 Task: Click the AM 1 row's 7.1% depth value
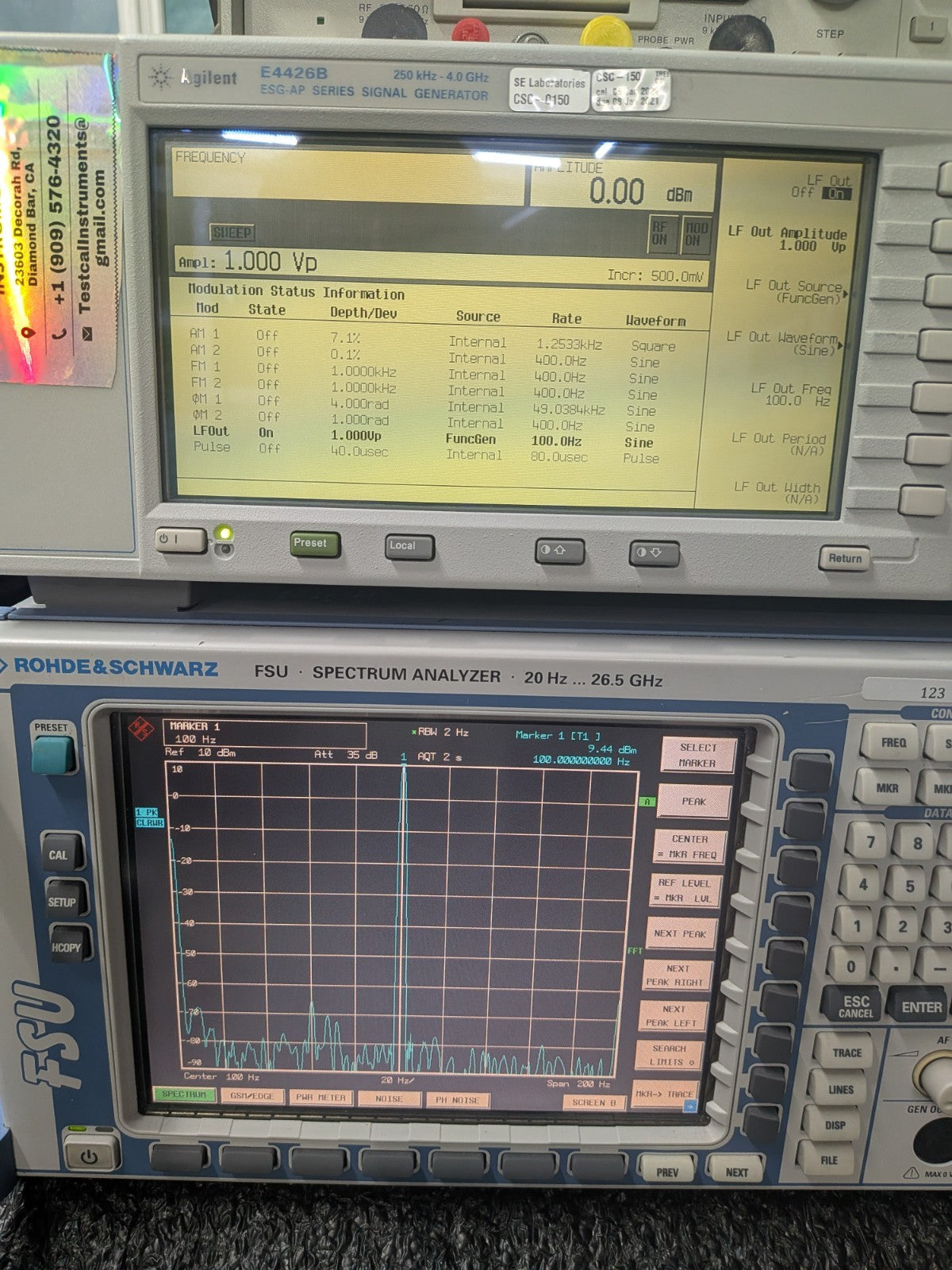[345, 338]
